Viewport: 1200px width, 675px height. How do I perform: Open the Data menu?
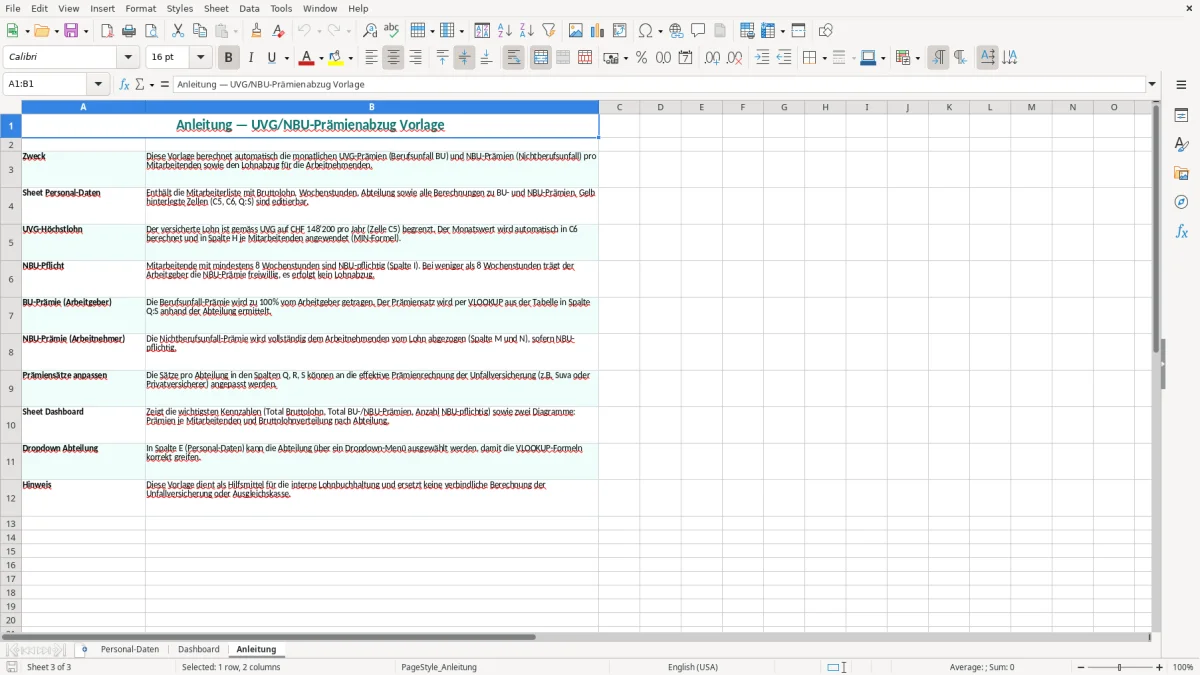tap(249, 8)
